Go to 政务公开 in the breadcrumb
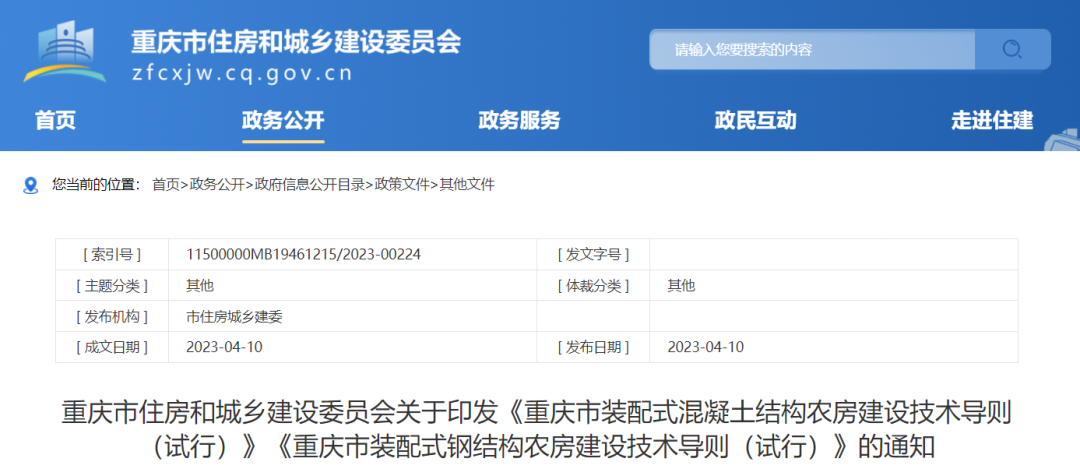 (217, 185)
